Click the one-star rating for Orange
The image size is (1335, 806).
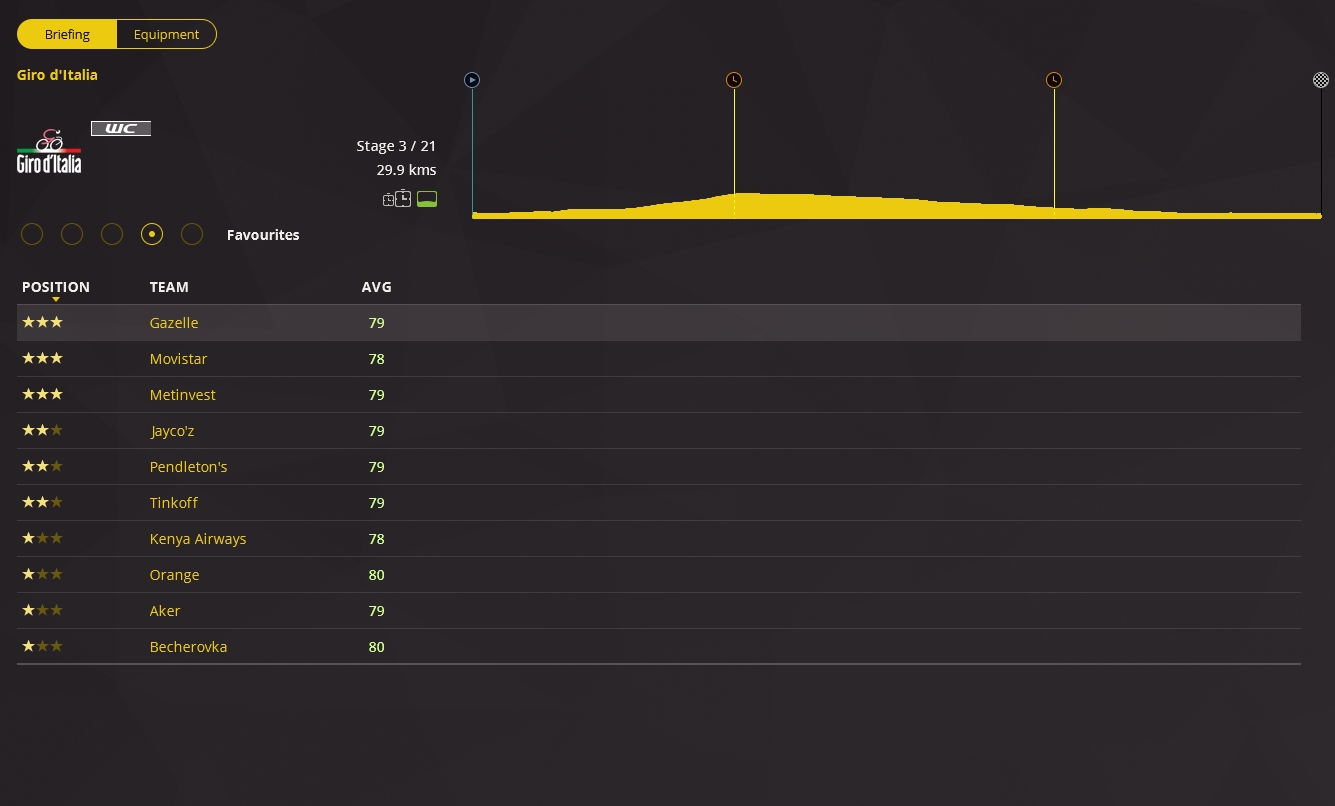[x=42, y=574]
